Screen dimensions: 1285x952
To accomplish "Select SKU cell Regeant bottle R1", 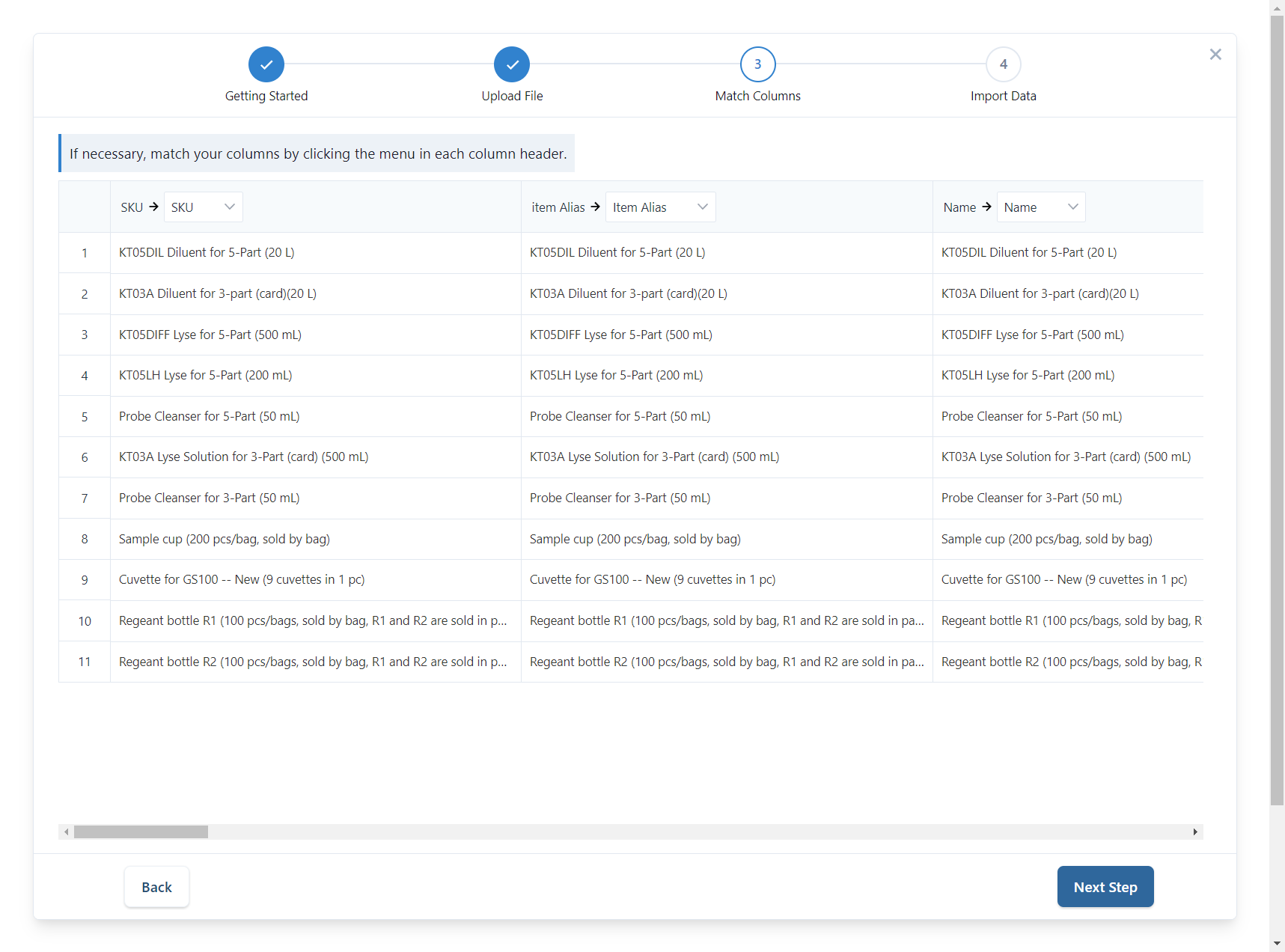I will click(316, 621).
